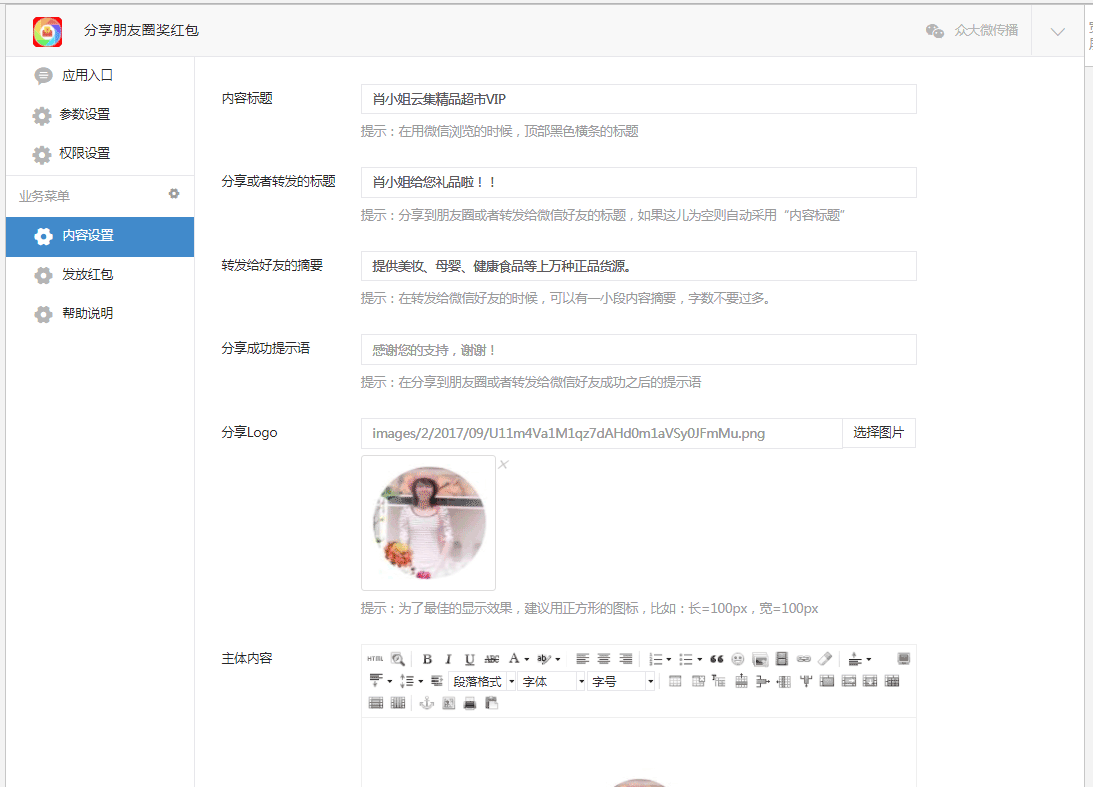
Task: Click the share logo thumbnail preview
Action: pyautogui.click(x=429, y=523)
